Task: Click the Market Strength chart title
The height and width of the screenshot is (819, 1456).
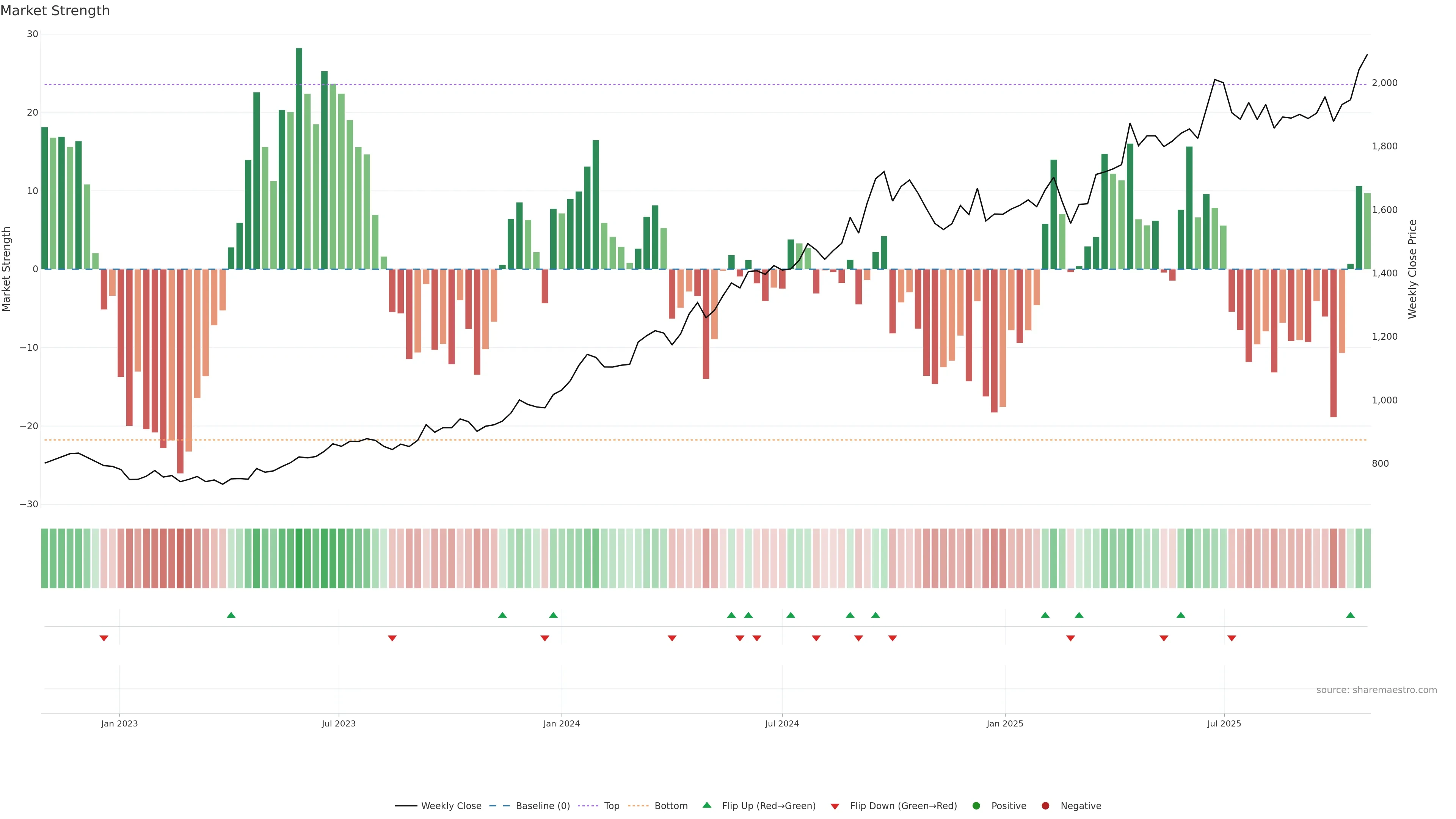Action: click(55, 11)
